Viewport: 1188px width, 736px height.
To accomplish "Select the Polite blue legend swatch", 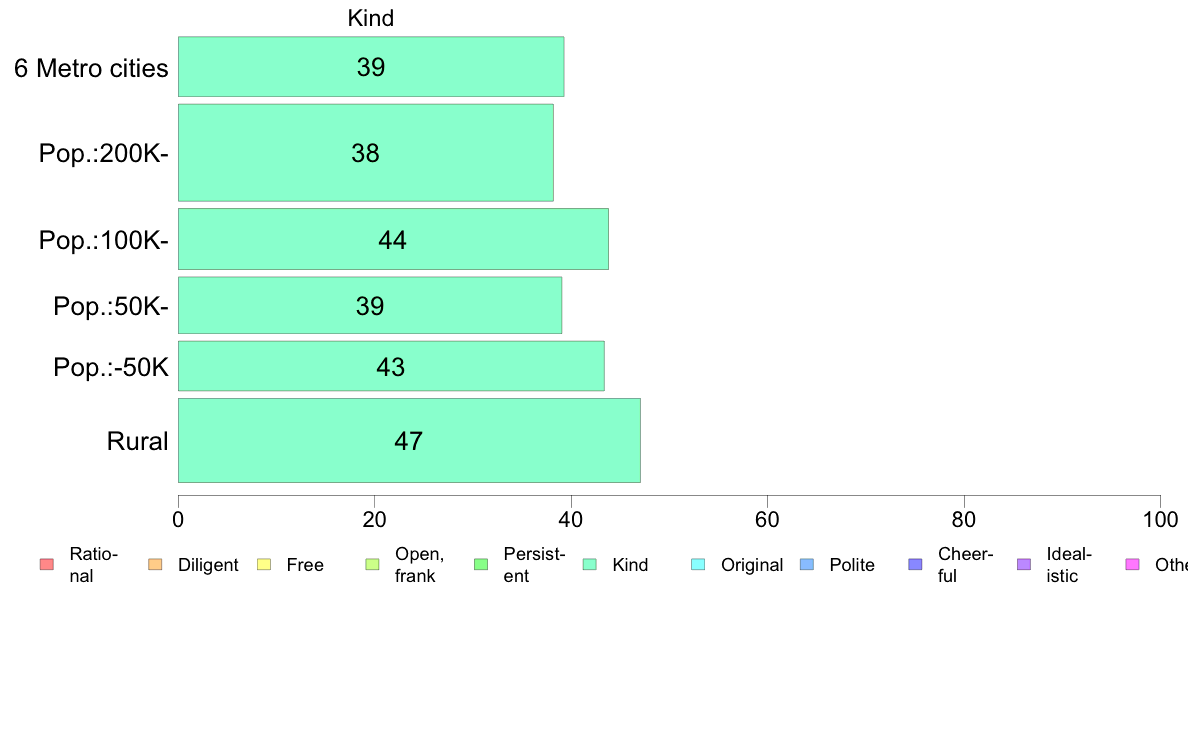I will tap(807, 564).
